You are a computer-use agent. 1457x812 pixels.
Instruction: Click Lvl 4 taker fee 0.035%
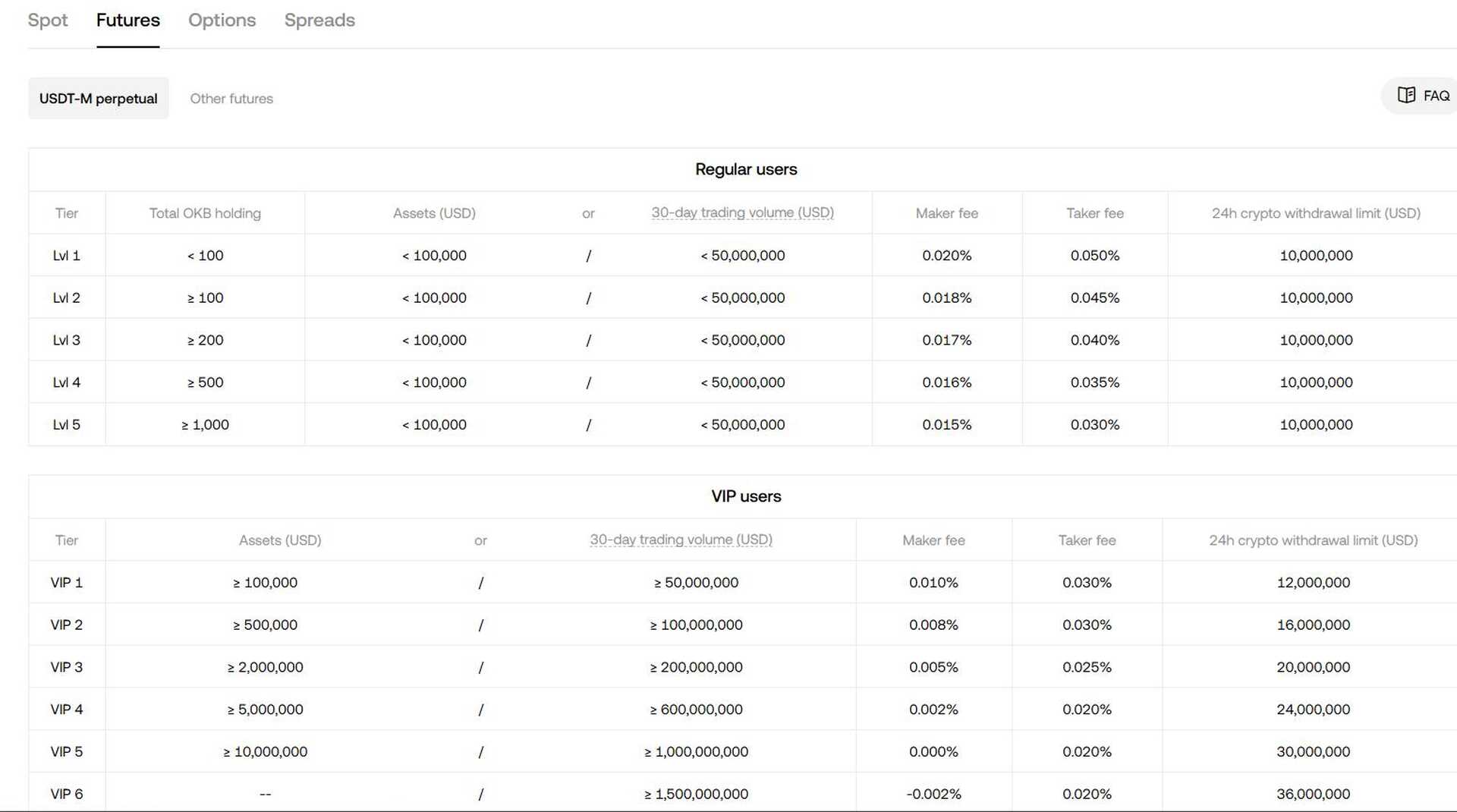tap(1095, 382)
